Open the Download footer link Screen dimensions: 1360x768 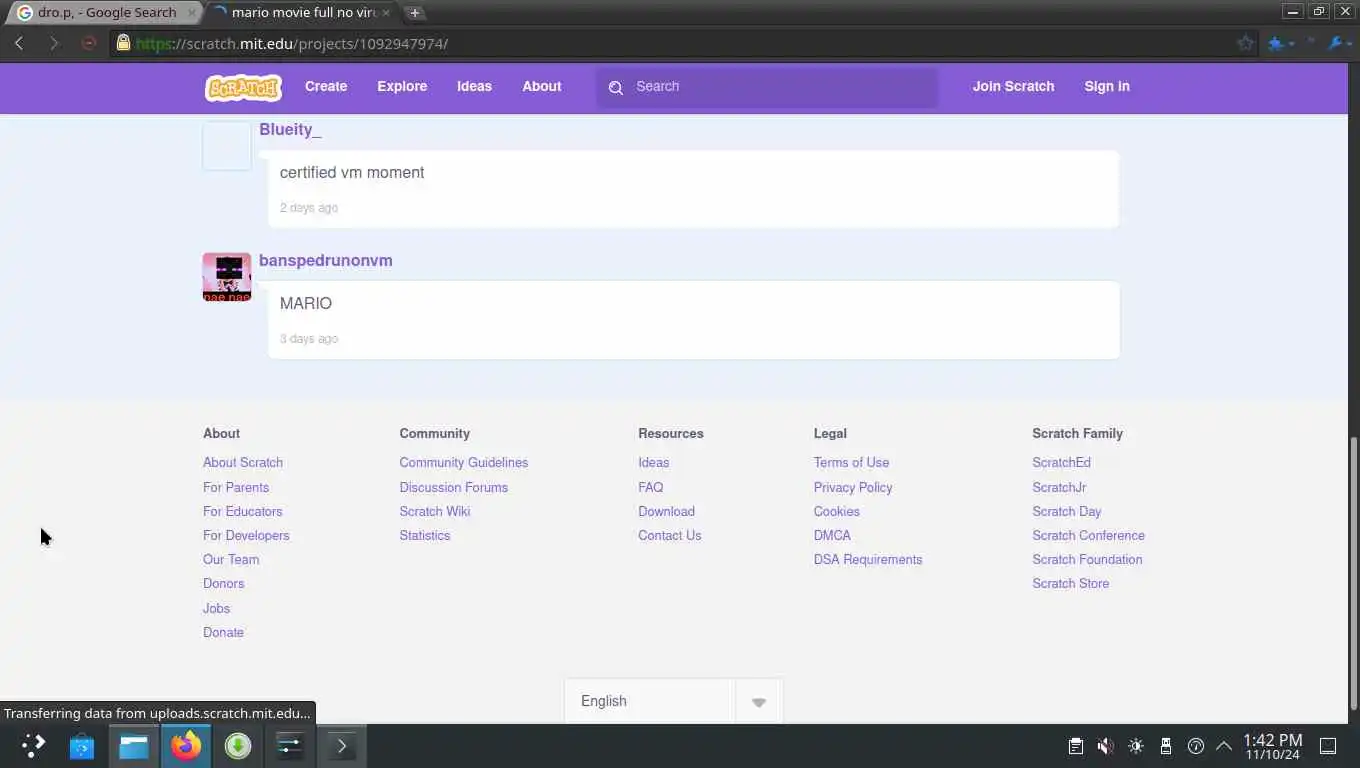click(x=666, y=511)
